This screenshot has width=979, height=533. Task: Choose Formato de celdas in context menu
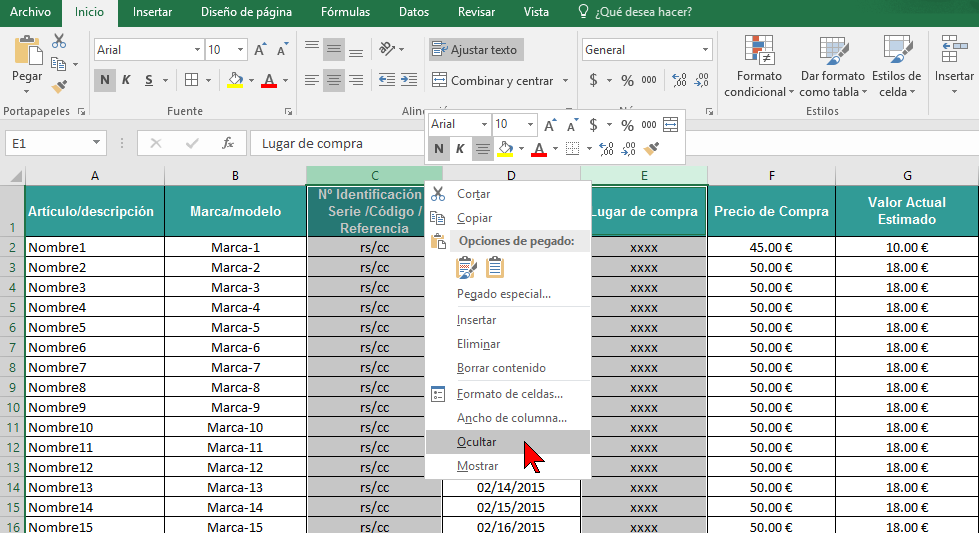point(508,394)
